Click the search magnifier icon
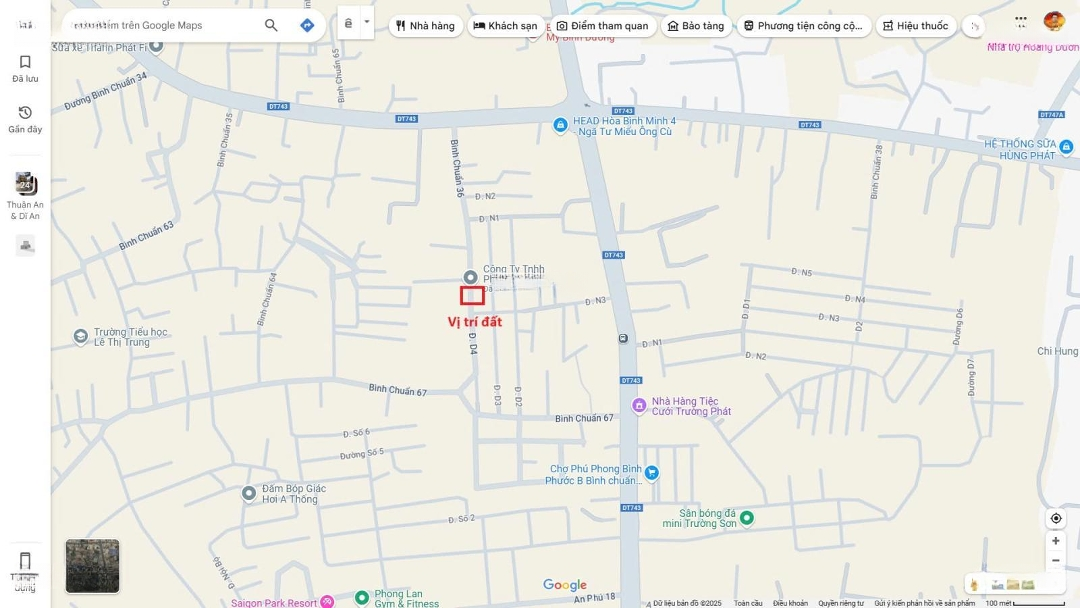This screenshot has width=1080, height=608. (271, 25)
